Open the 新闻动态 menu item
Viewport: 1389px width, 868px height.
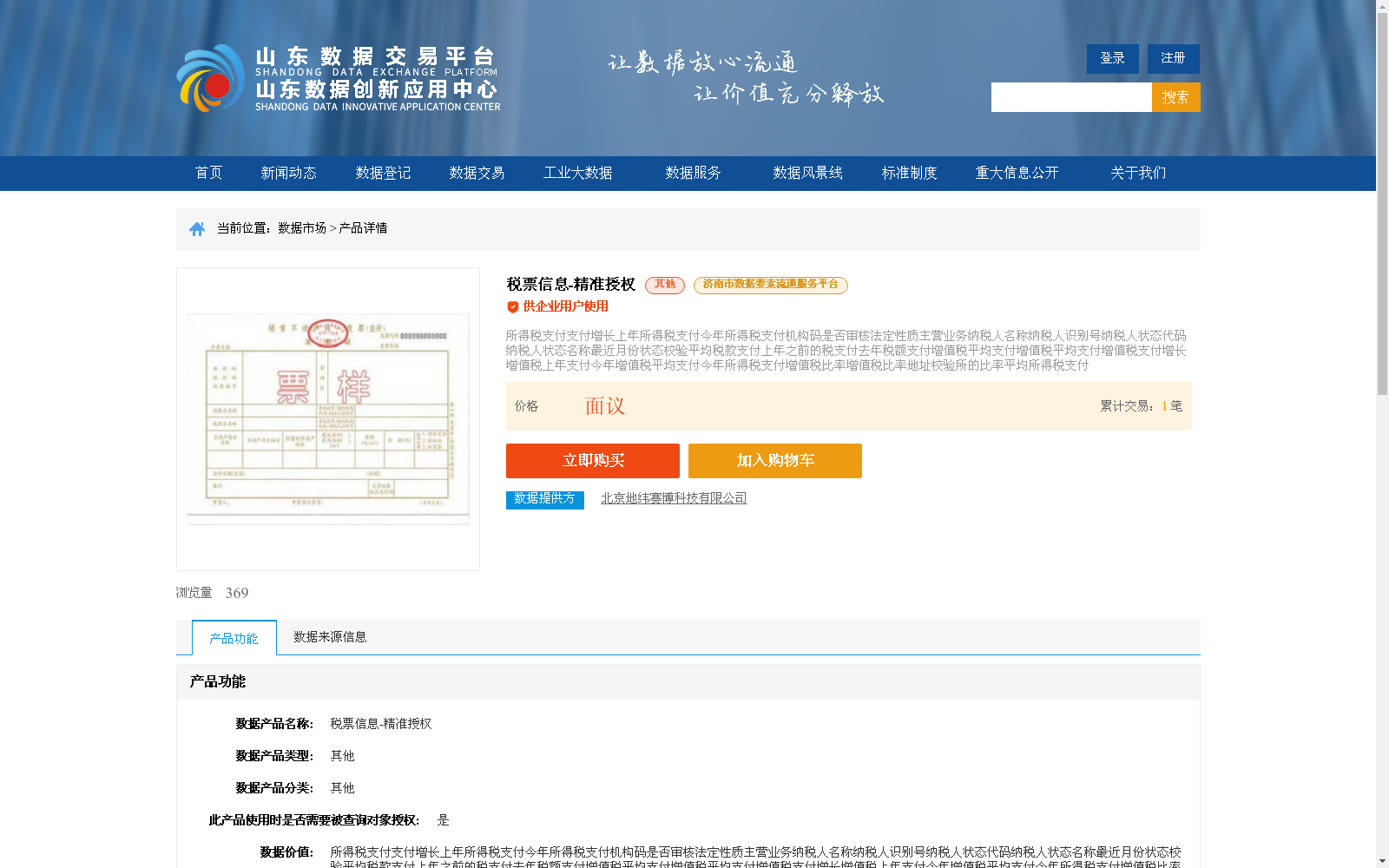point(289,173)
